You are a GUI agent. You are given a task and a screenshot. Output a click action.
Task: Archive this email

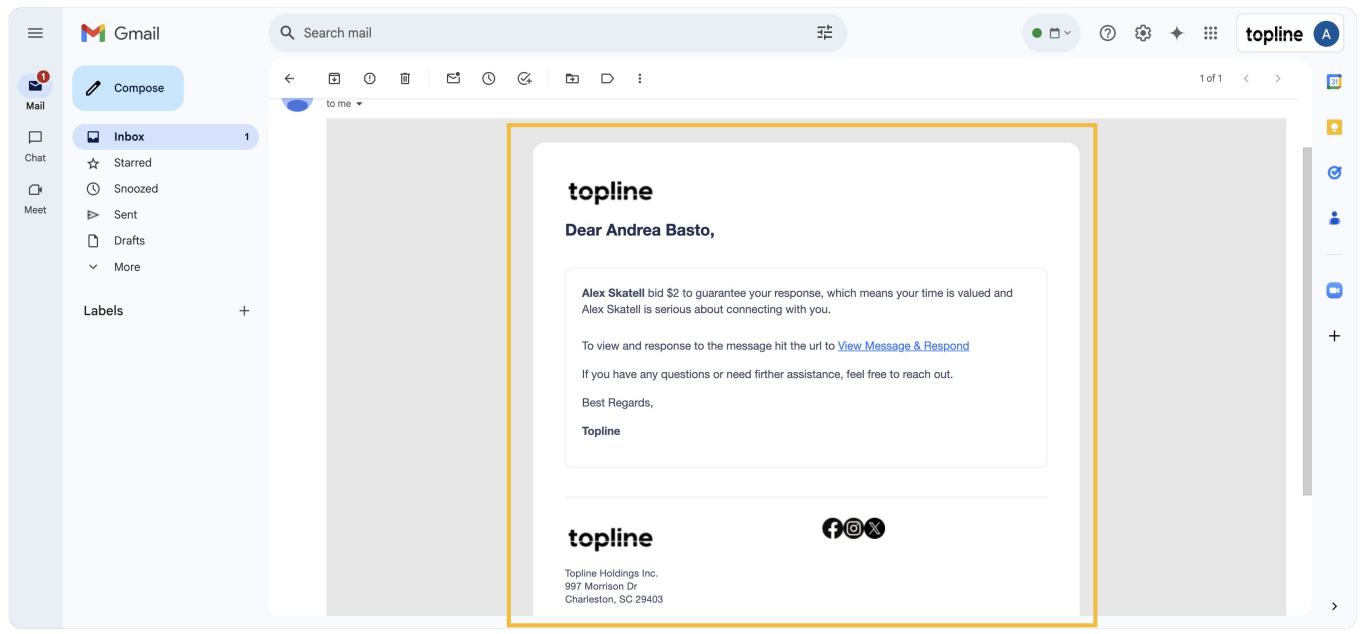pyautogui.click(x=335, y=78)
